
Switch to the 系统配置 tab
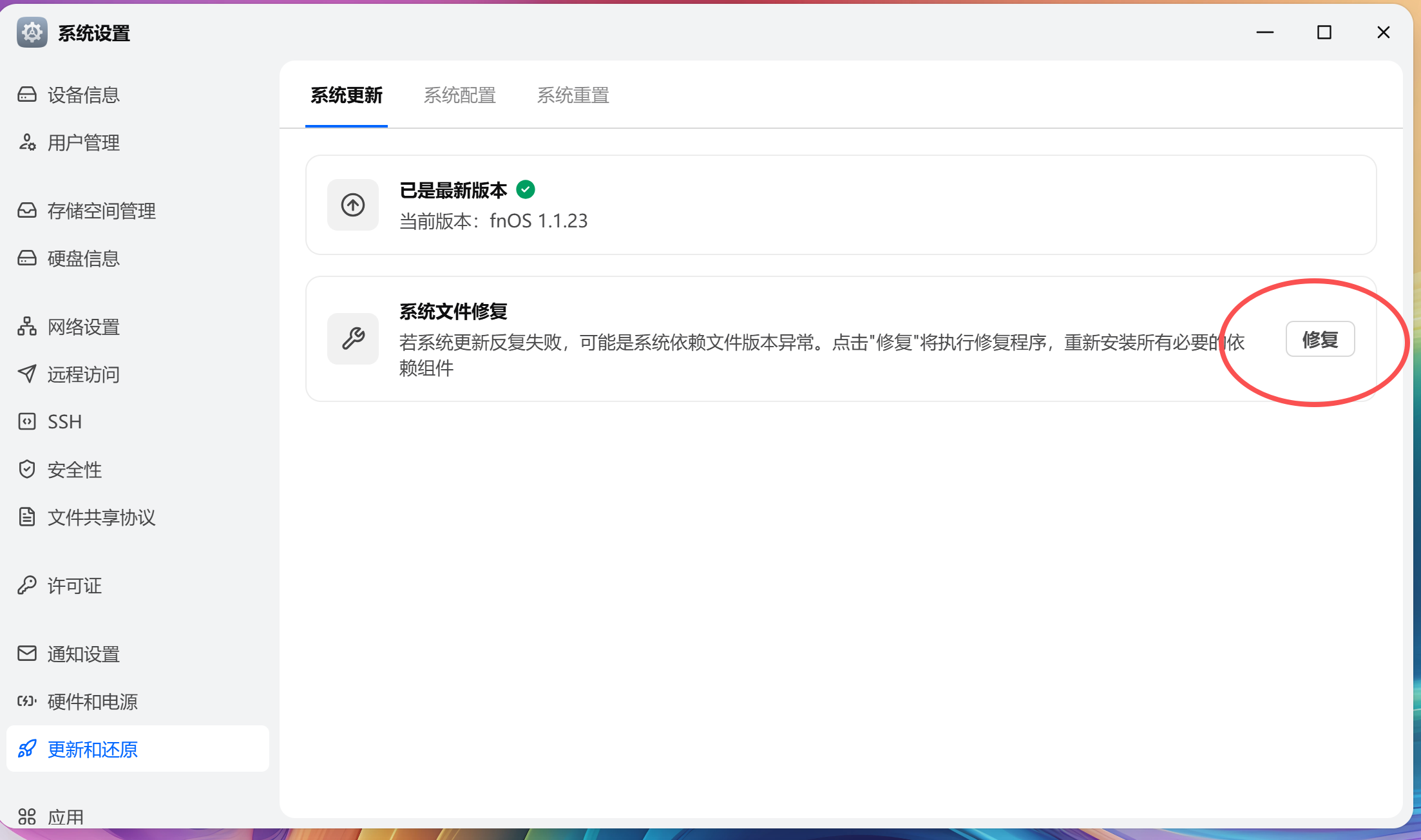[460, 95]
